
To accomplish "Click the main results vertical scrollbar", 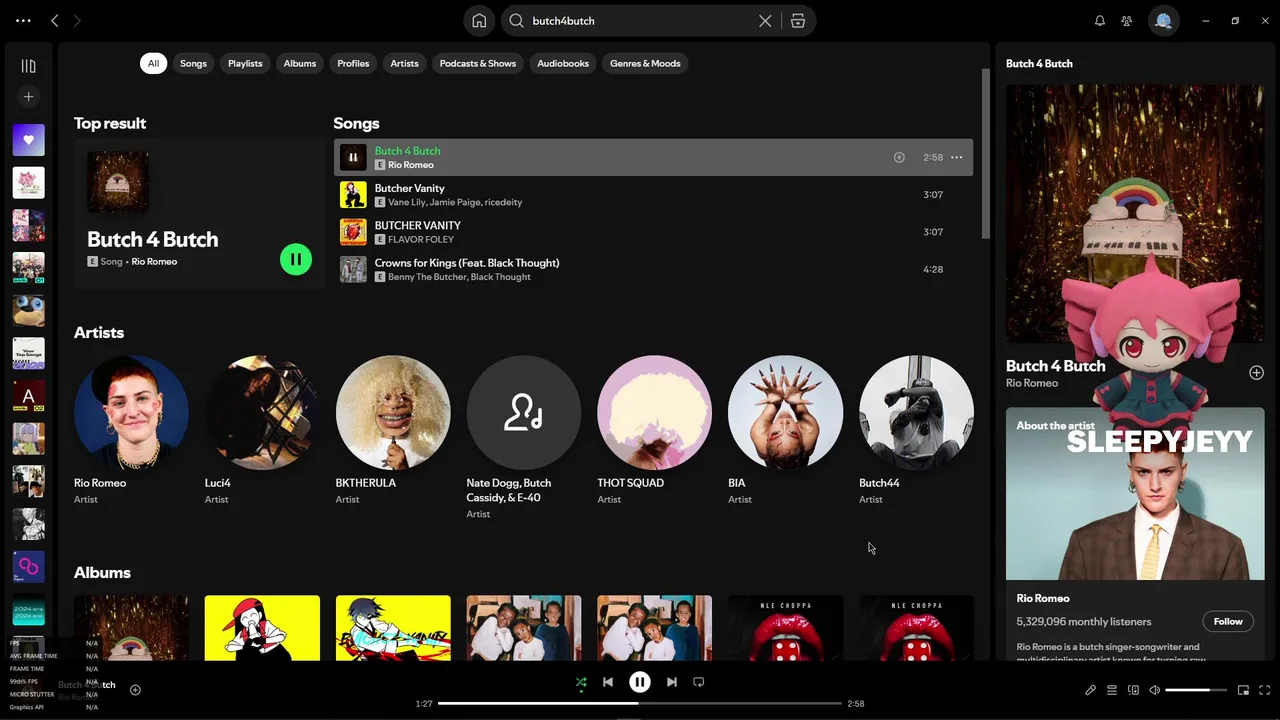I will click(985, 154).
